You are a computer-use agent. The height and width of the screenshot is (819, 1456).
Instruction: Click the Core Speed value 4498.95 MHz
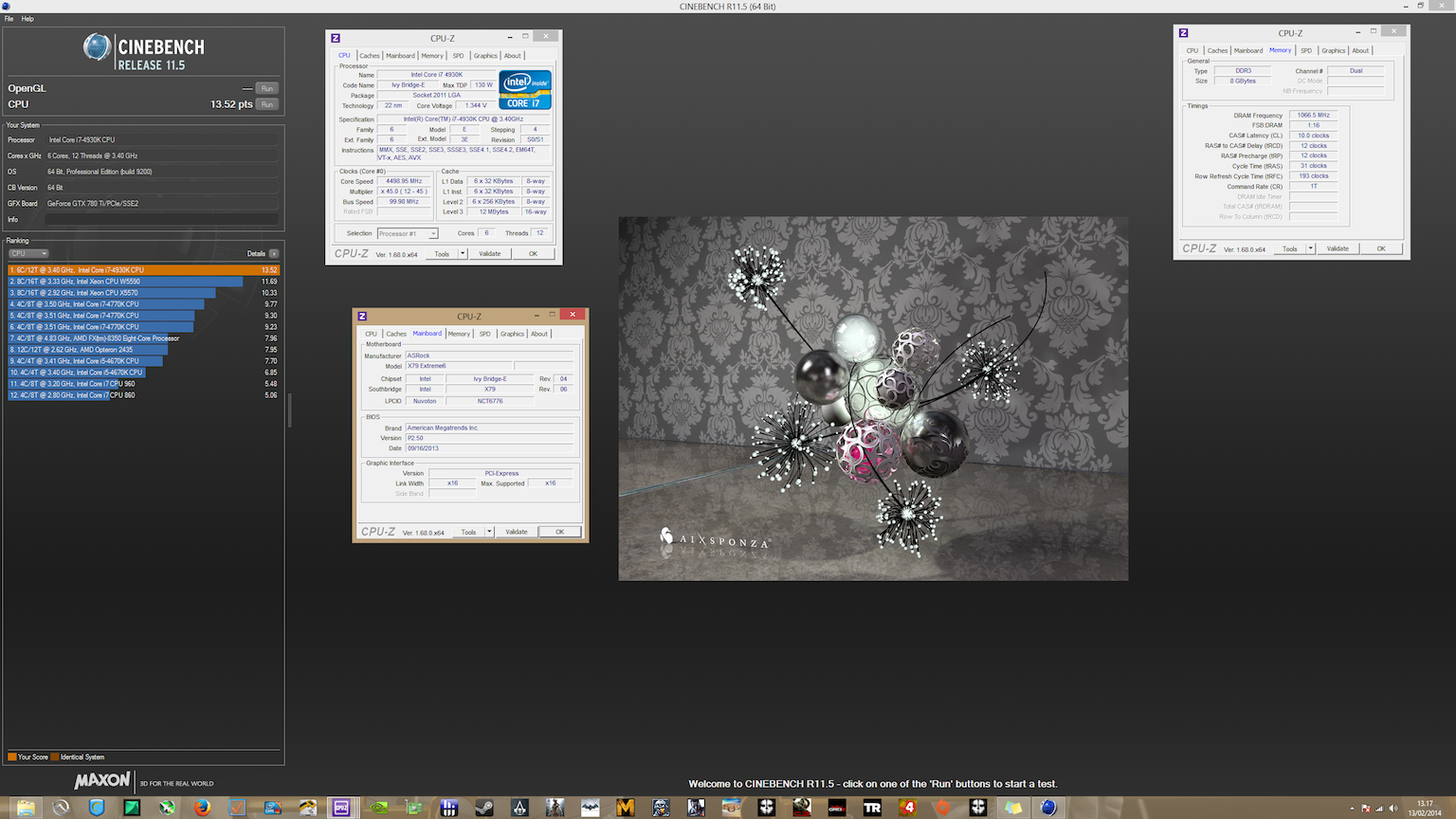[x=404, y=181]
